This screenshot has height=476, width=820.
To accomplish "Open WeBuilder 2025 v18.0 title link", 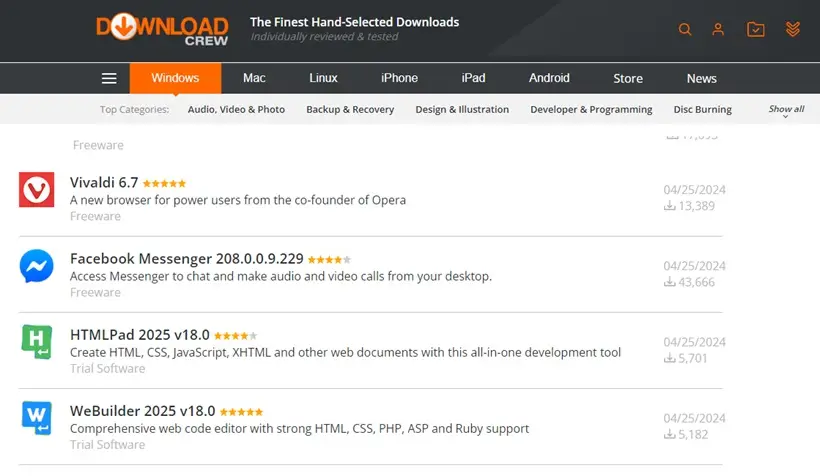I will tap(143, 411).
